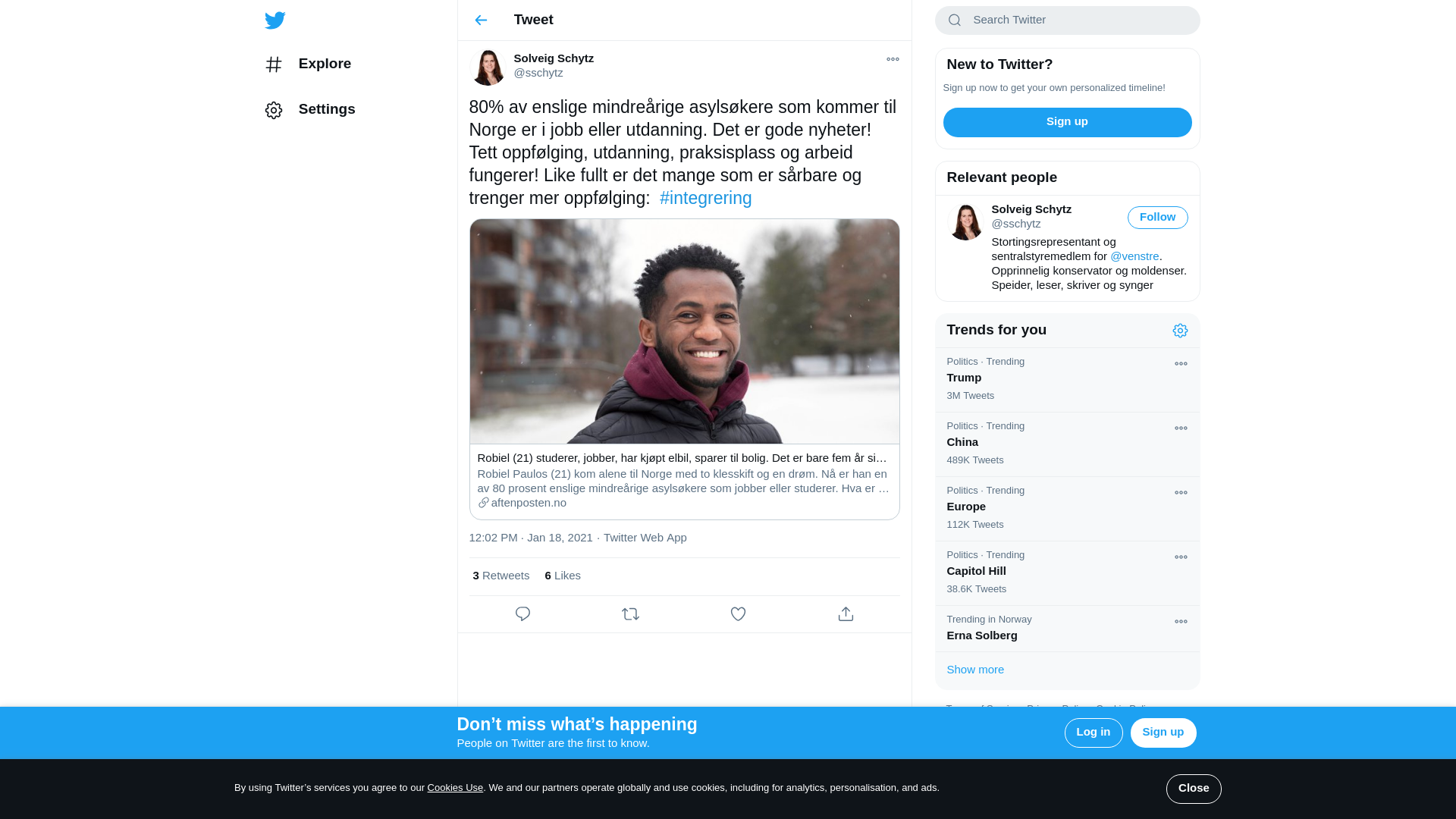Click the Log in button
This screenshot has width=1456, height=819.
point(1093,733)
